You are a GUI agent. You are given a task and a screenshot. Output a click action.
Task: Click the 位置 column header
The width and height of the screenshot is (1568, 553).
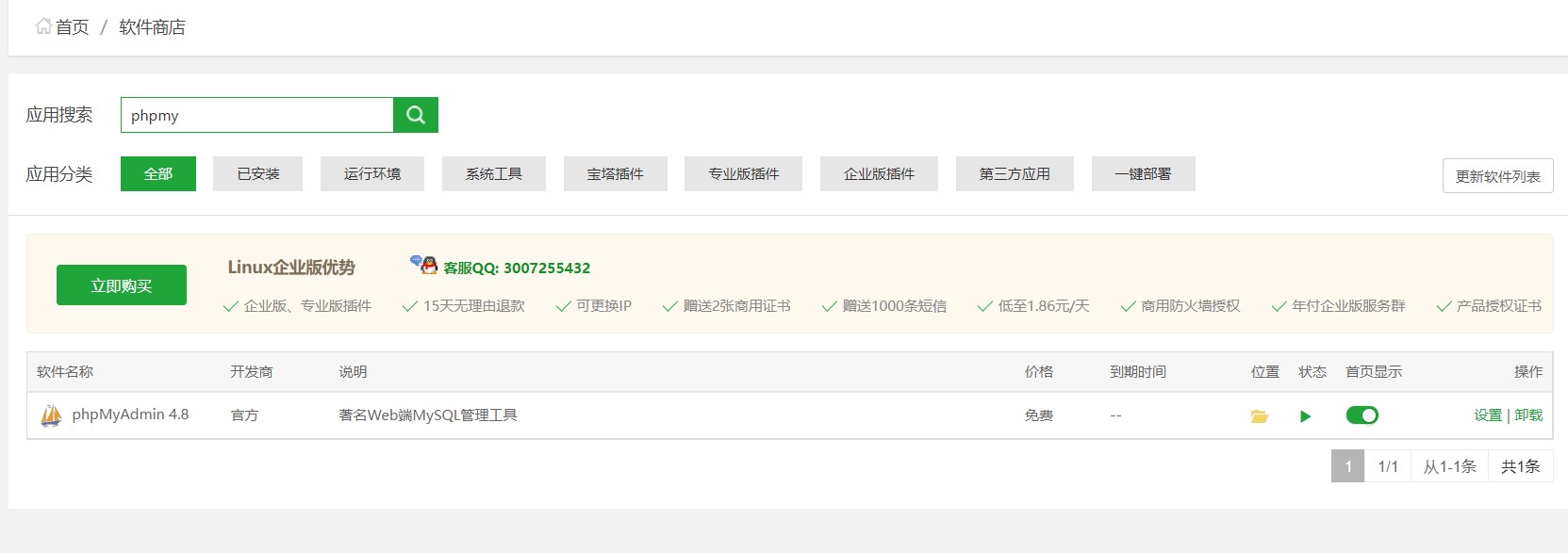coord(1265,372)
